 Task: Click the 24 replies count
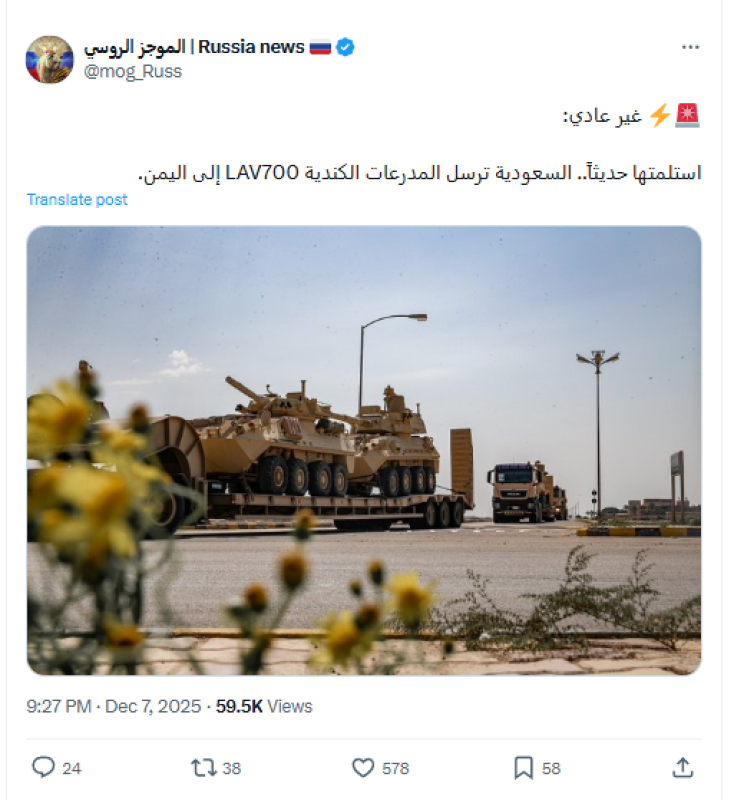point(71,768)
